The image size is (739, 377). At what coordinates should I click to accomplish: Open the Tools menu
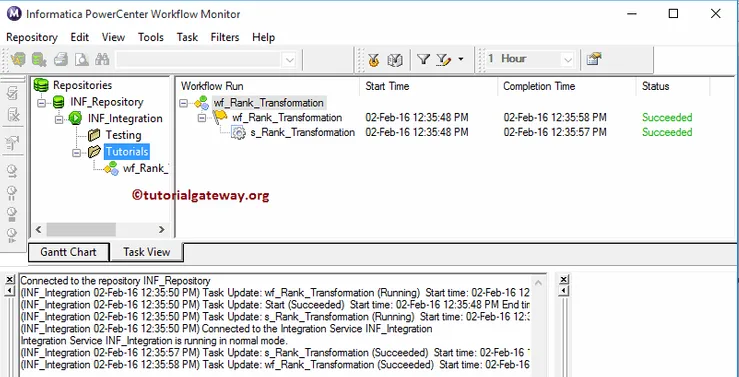click(x=151, y=37)
